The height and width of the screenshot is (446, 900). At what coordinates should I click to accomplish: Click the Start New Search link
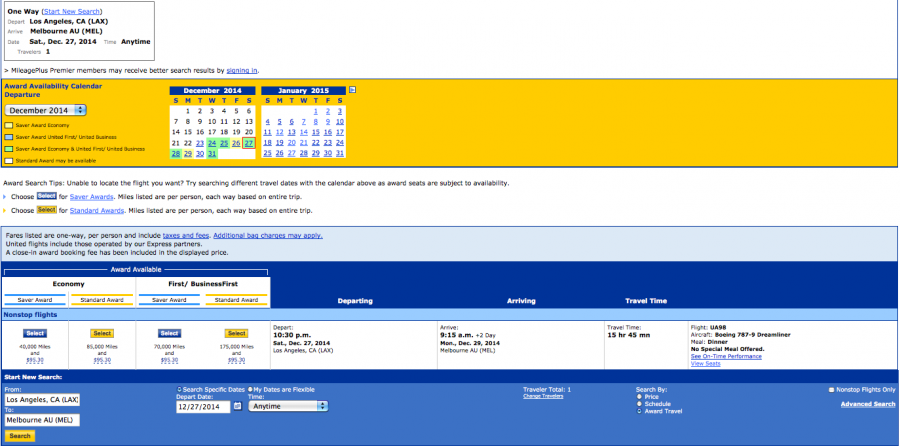coord(71,9)
